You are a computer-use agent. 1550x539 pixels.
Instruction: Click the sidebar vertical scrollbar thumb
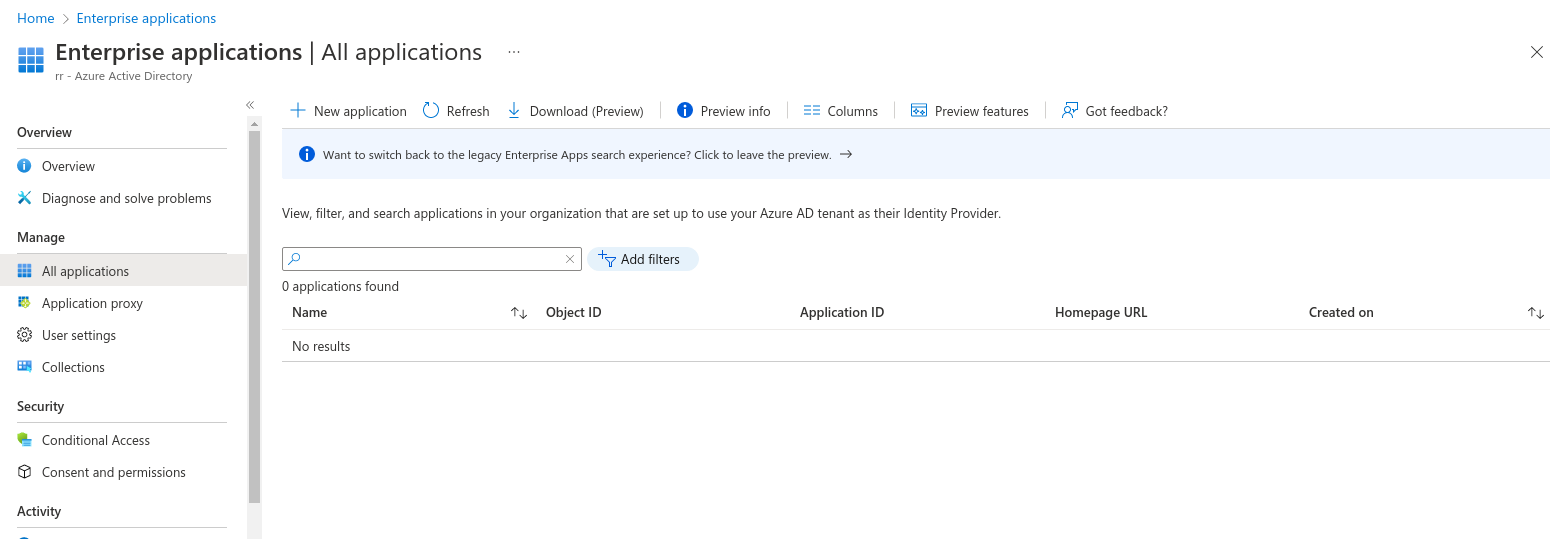(254, 316)
